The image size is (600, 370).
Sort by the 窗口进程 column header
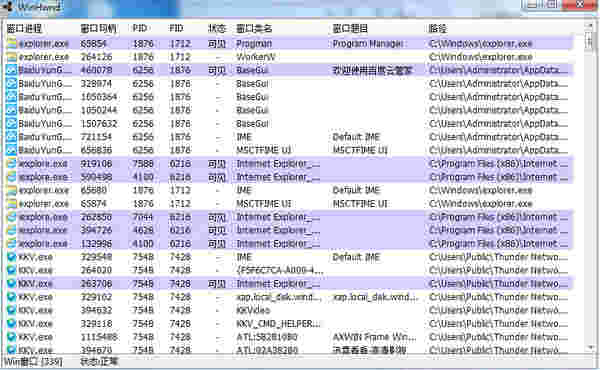click(24, 28)
